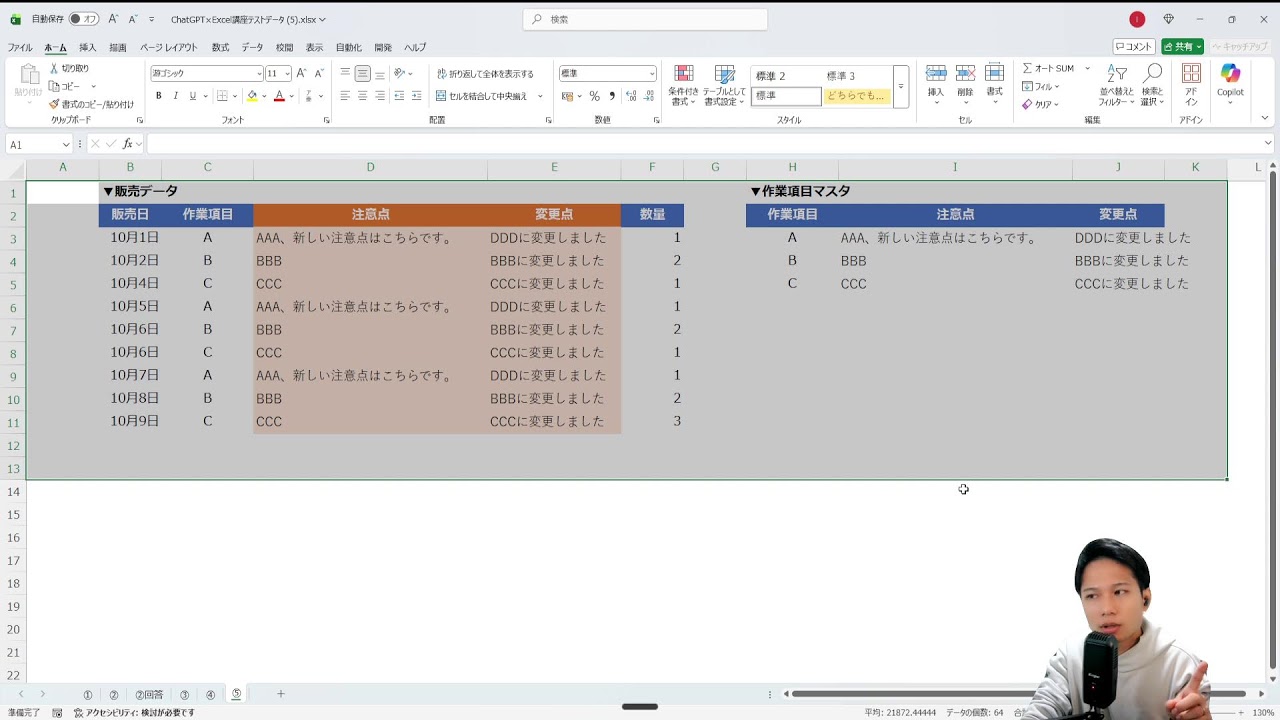Open the font name dropdown

(259, 74)
